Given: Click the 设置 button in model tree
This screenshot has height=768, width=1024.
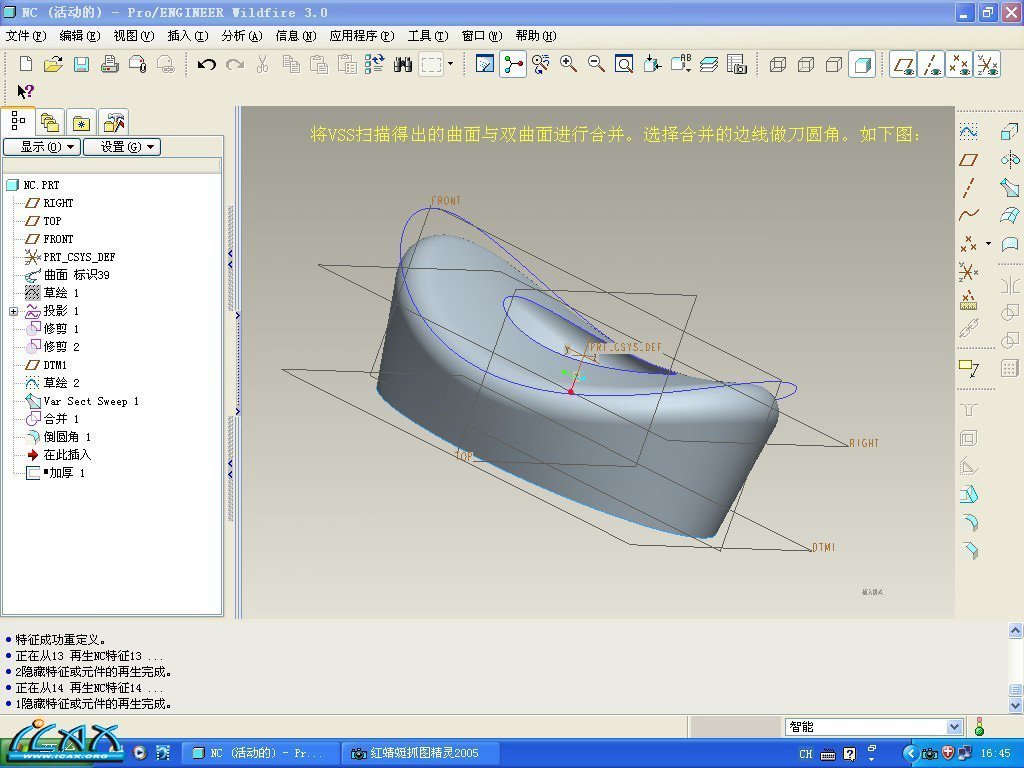Looking at the screenshot, I should 121,147.
